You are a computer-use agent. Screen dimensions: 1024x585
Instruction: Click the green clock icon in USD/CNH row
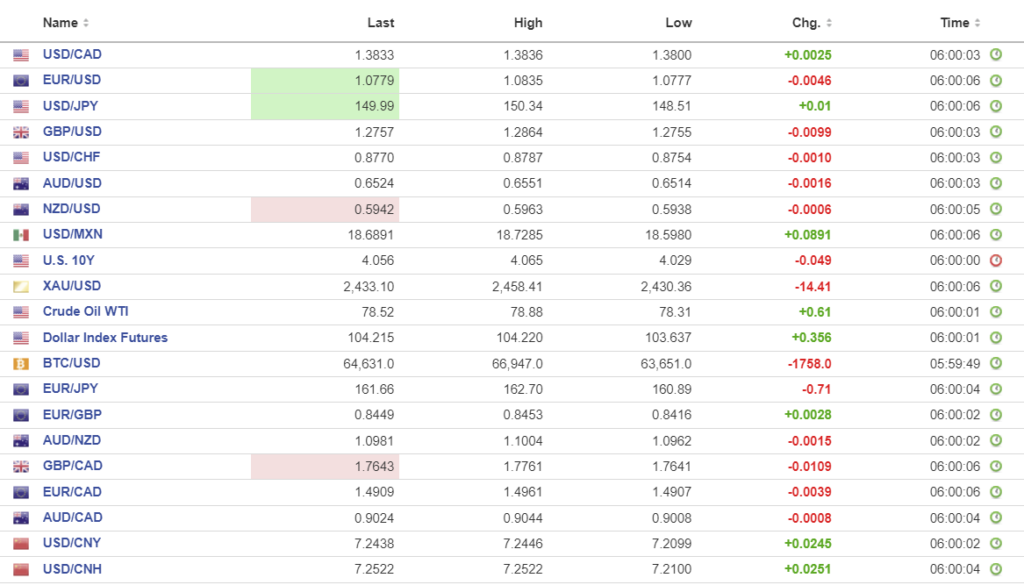pyautogui.click(x=995, y=570)
